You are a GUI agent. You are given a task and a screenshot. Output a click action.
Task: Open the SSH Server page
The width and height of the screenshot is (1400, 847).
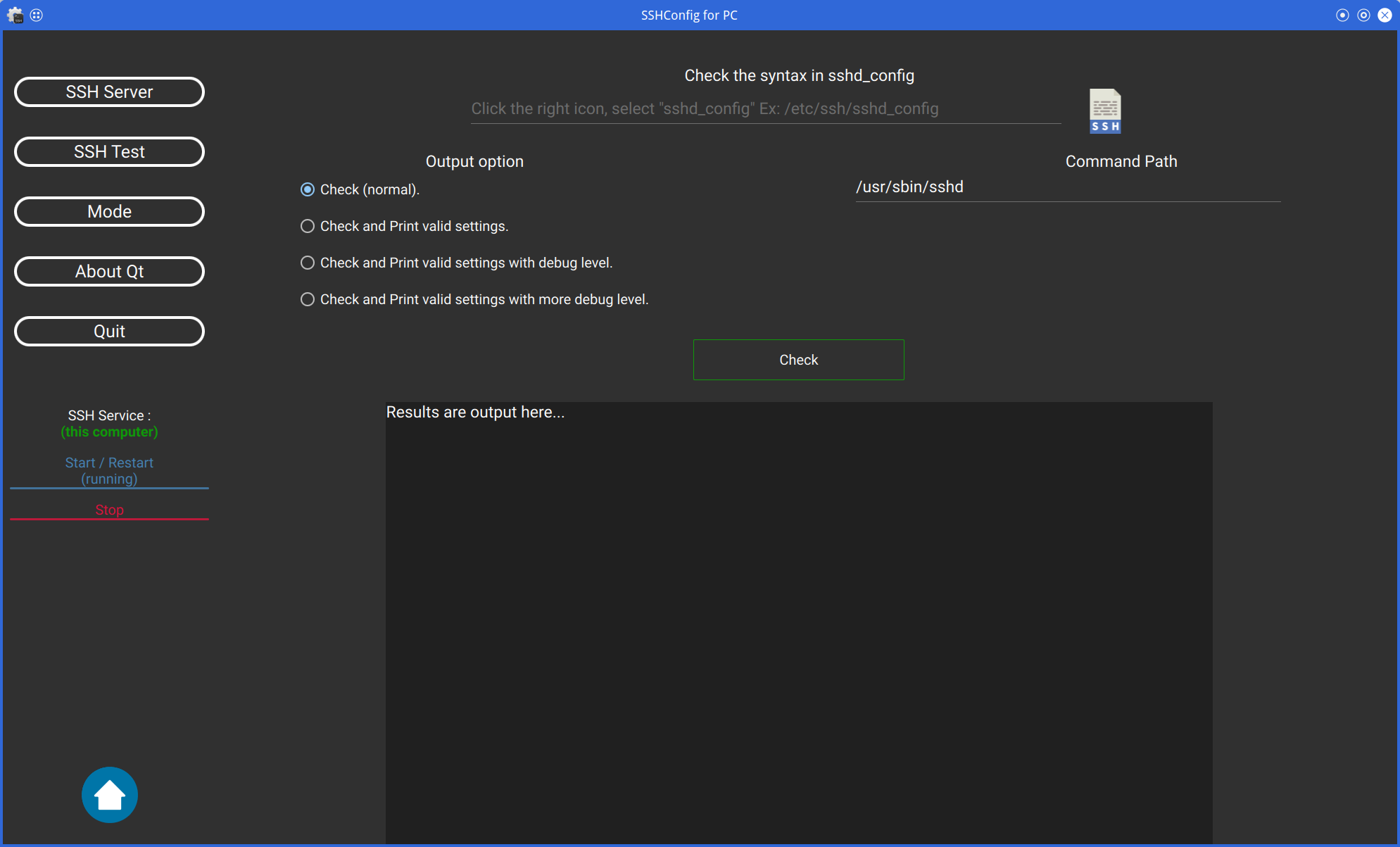click(x=109, y=92)
